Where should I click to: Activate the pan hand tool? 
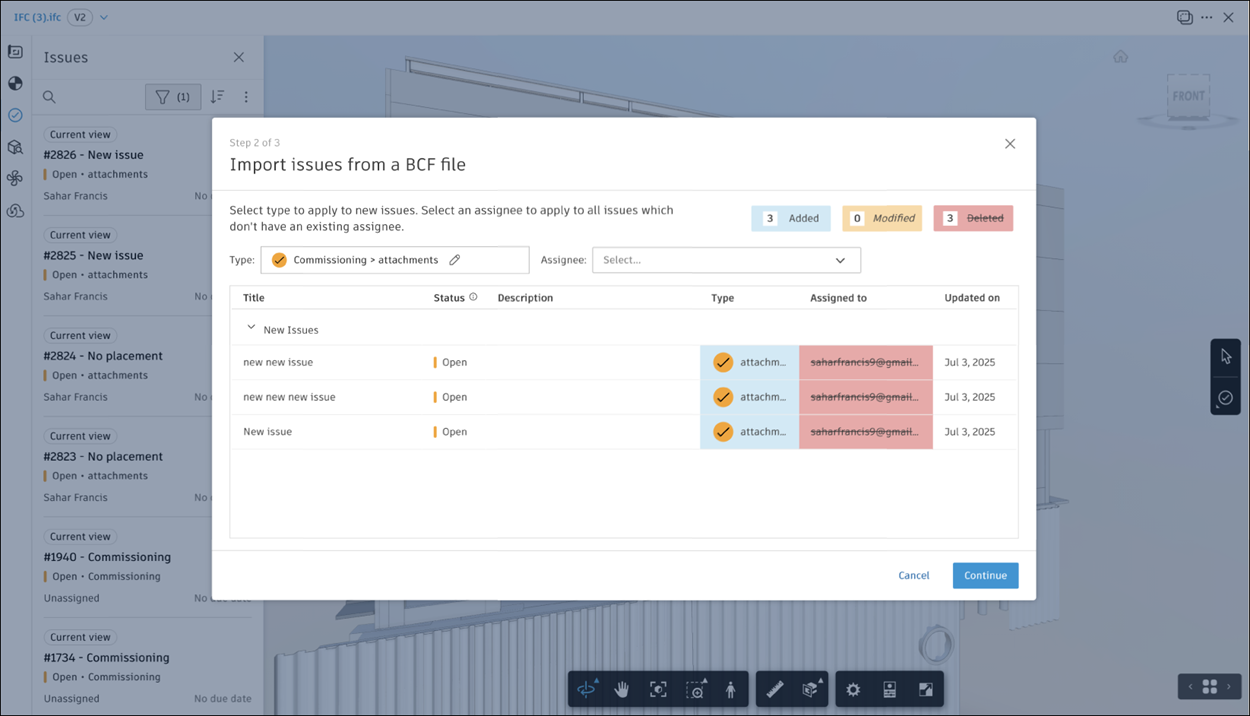(x=622, y=689)
